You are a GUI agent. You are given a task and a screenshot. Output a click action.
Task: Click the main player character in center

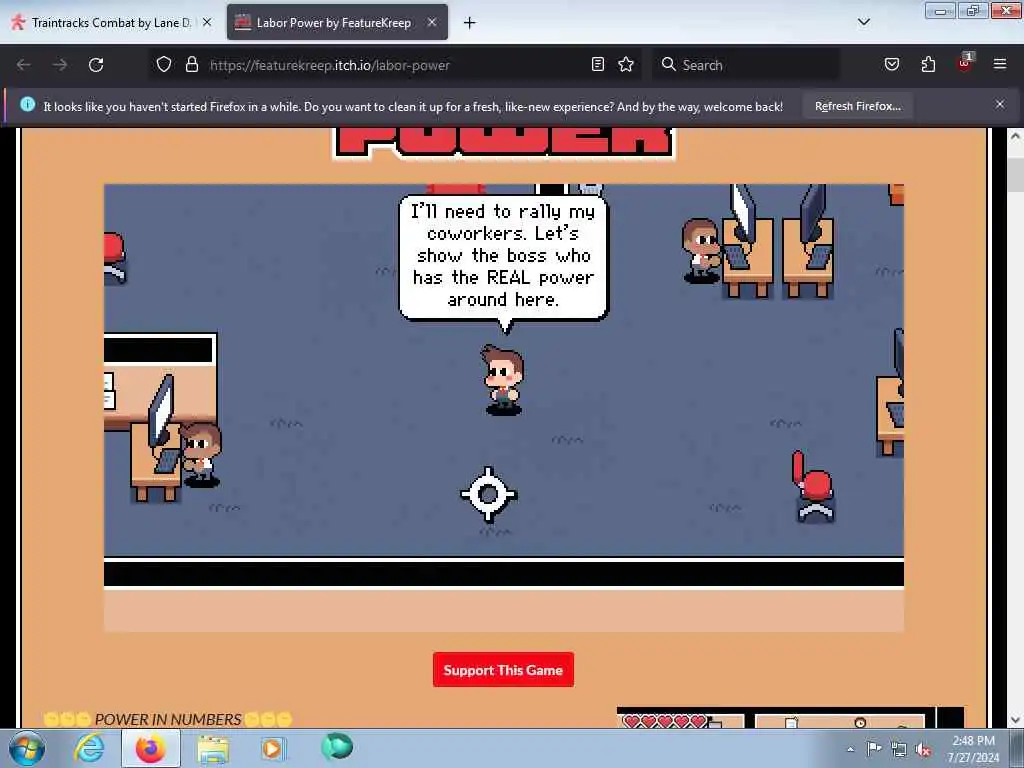click(503, 381)
